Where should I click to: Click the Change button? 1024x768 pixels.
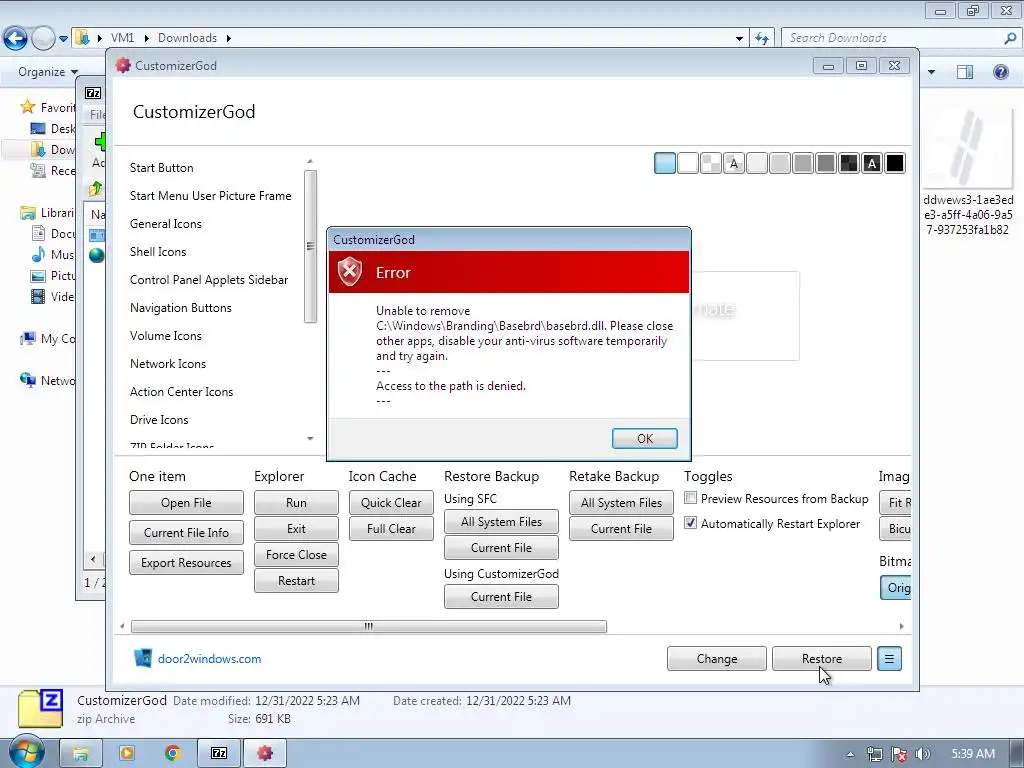[716, 659]
